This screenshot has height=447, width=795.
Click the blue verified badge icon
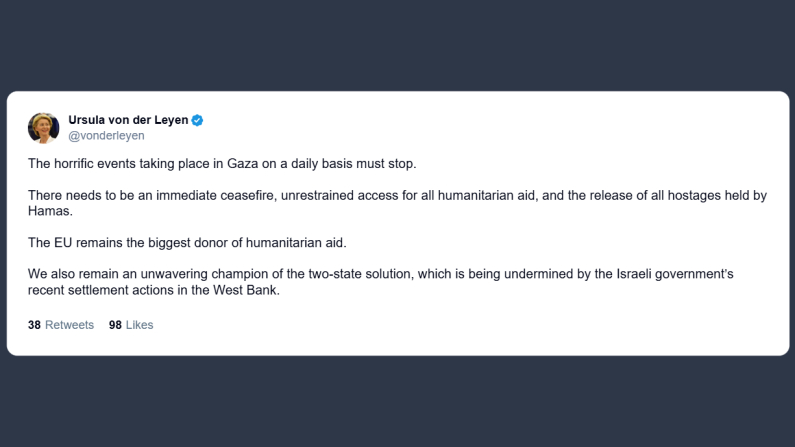coord(198,120)
